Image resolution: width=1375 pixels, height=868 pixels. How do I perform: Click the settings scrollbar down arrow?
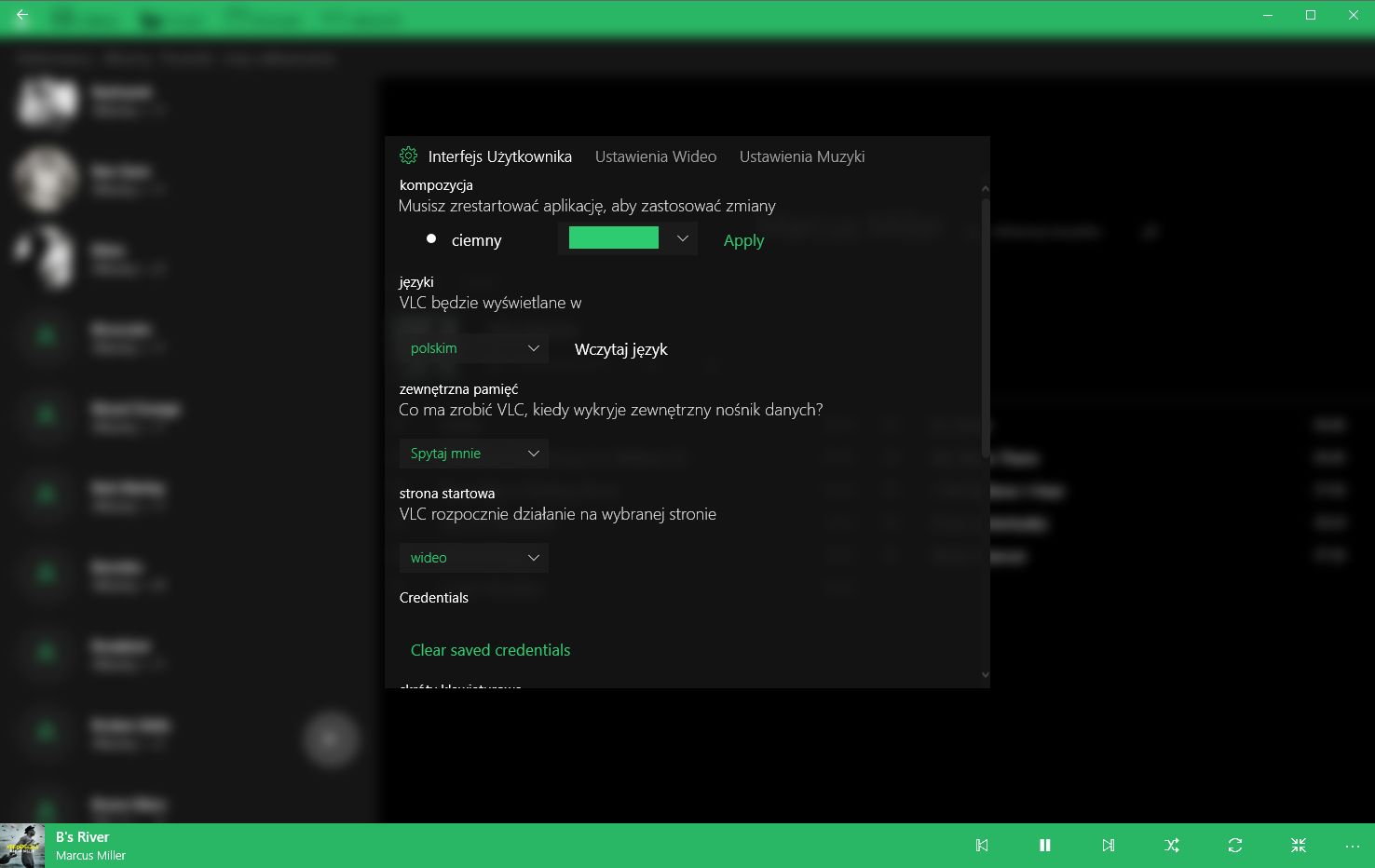tap(986, 675)
